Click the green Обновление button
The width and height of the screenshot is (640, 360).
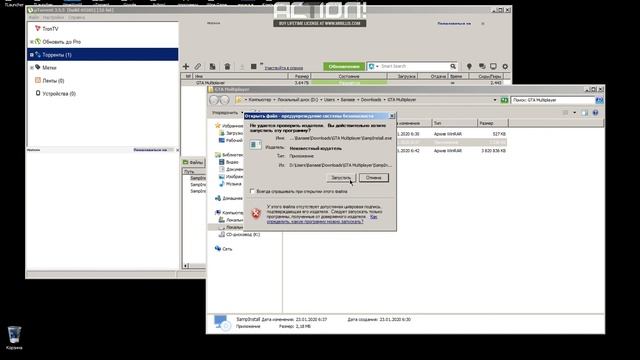pos(344,66)
